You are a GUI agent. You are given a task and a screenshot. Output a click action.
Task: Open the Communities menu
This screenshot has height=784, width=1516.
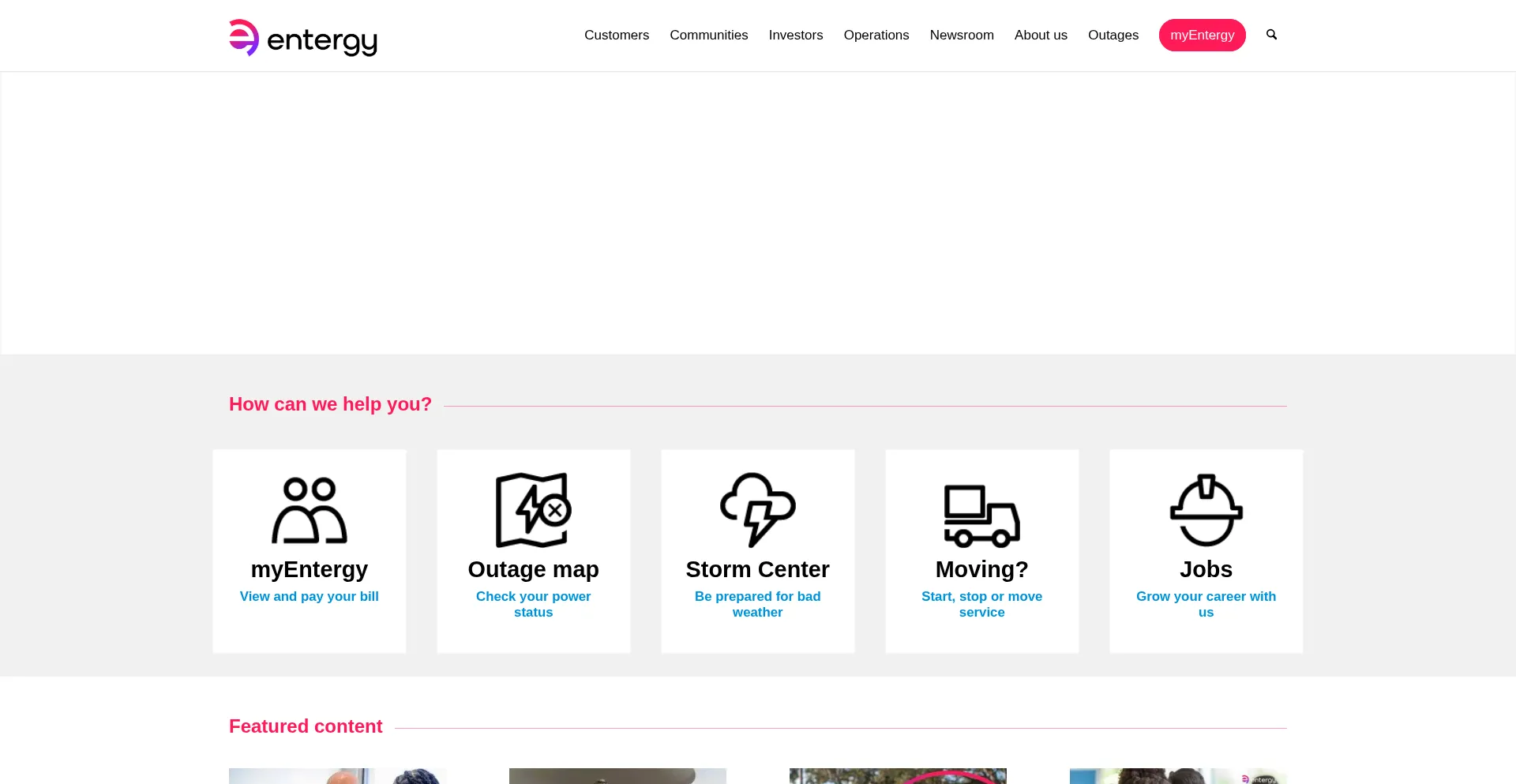click(x=708, y=35)
